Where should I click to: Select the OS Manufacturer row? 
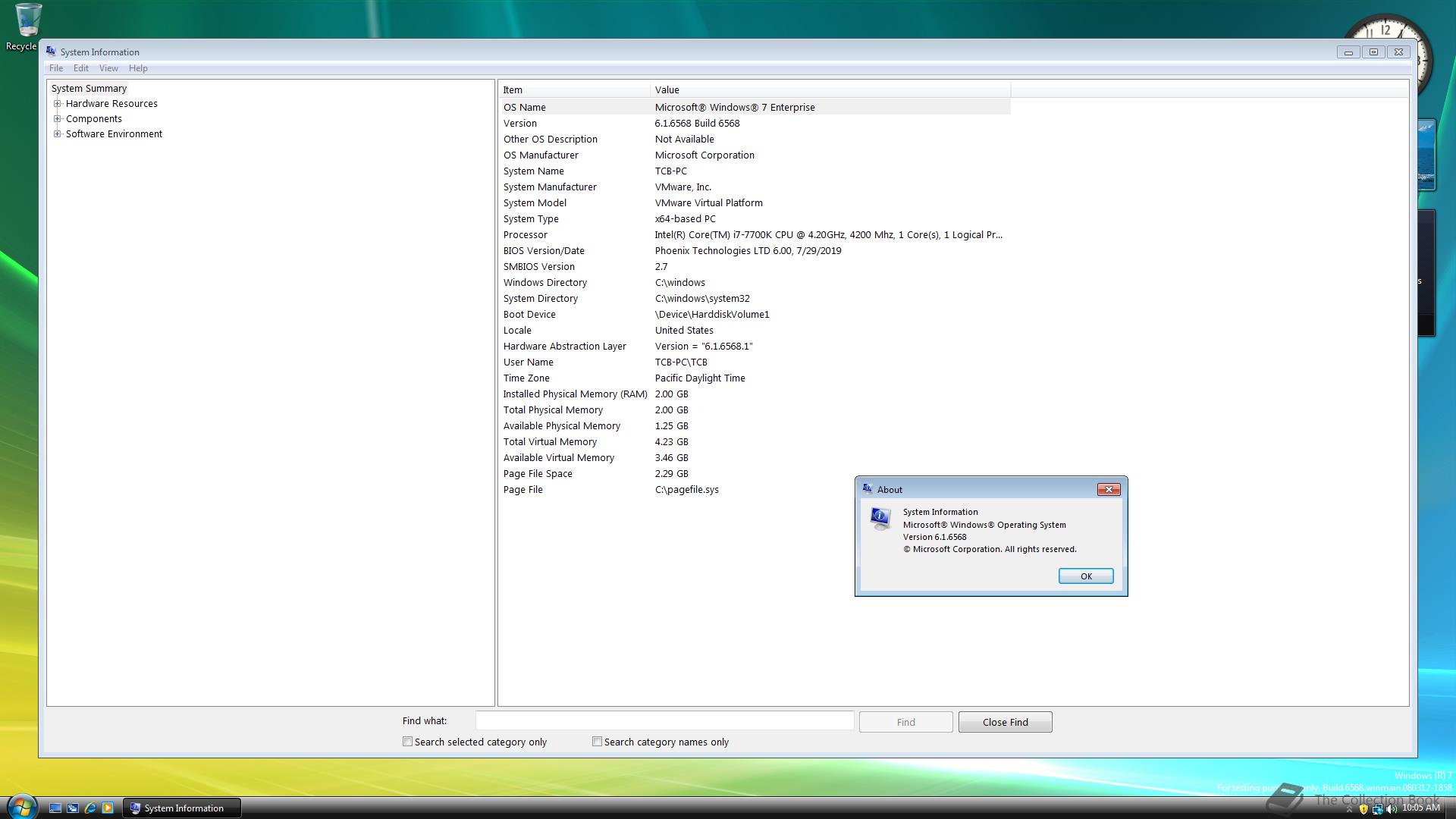tap(755, 155)
